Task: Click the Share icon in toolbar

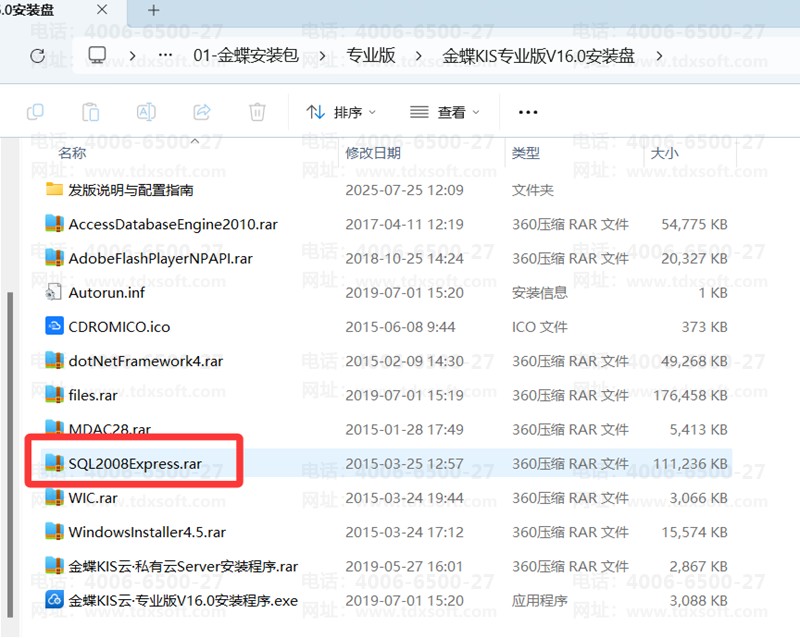Action: [x=201, y=112]
